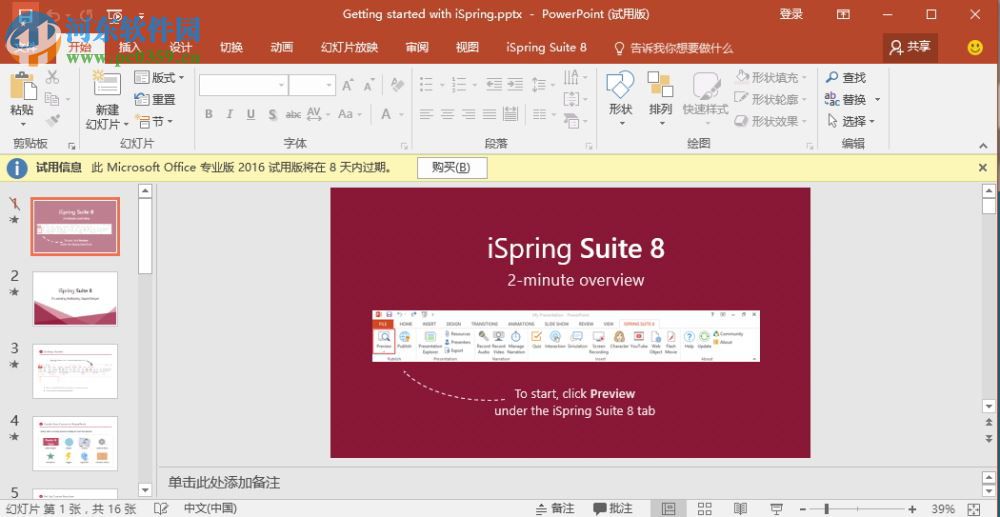Image resolution: width=1000 pixels, height=517 pixels.
Task: Click the Decrease Font Size icon
Action: pos(369,85)
